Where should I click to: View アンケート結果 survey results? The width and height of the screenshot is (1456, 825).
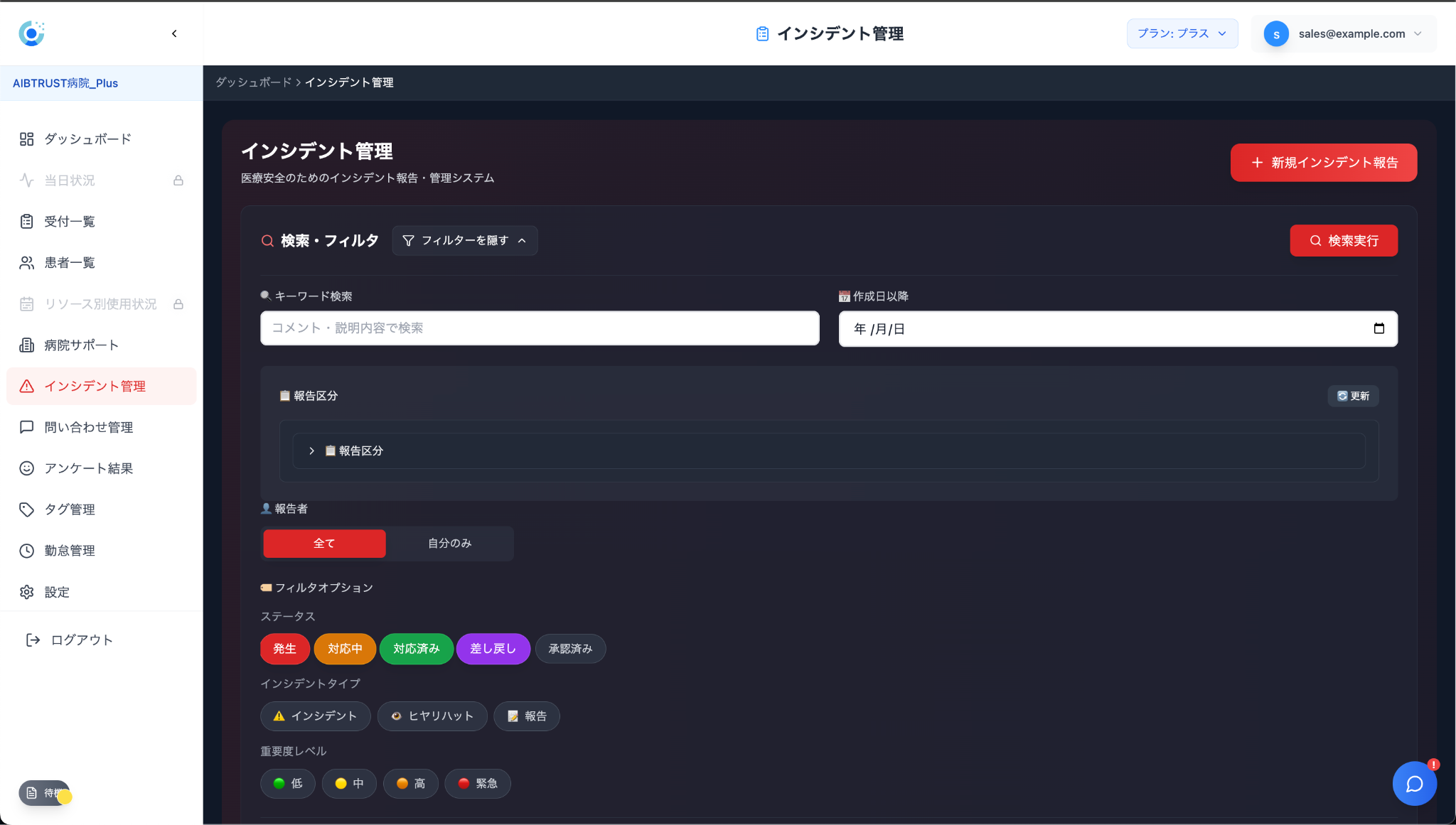88,468
